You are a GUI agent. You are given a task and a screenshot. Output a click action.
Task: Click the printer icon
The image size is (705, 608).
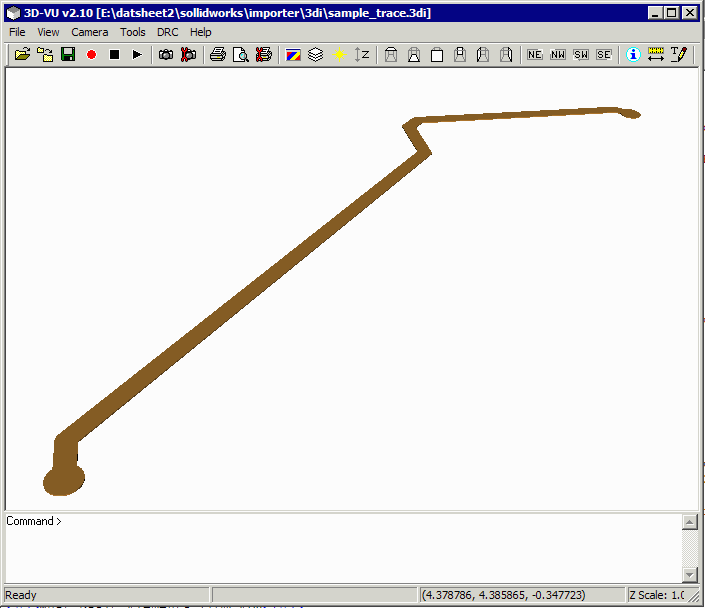217,54
